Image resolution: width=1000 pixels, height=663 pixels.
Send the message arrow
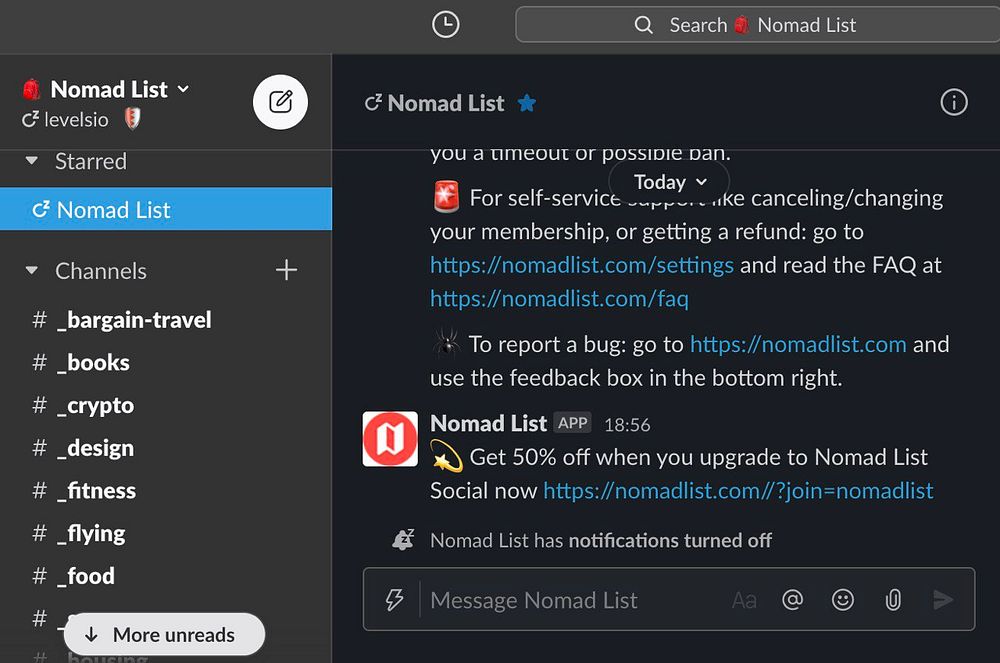(943, 599)
